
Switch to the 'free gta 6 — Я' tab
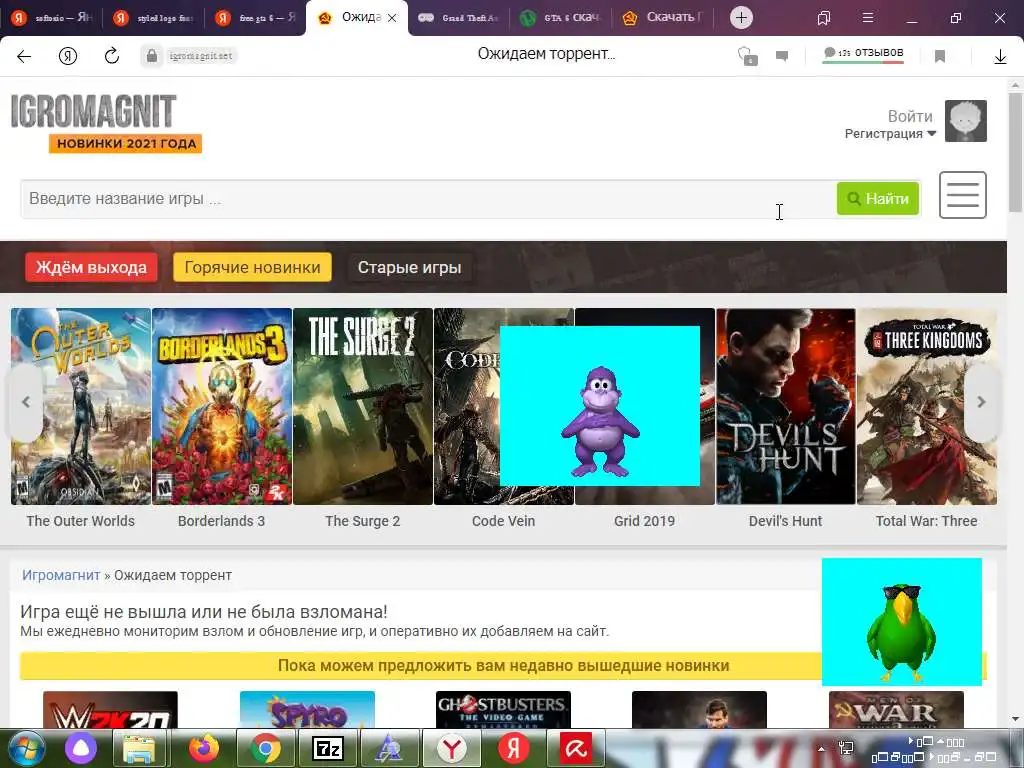coord(255,18)
